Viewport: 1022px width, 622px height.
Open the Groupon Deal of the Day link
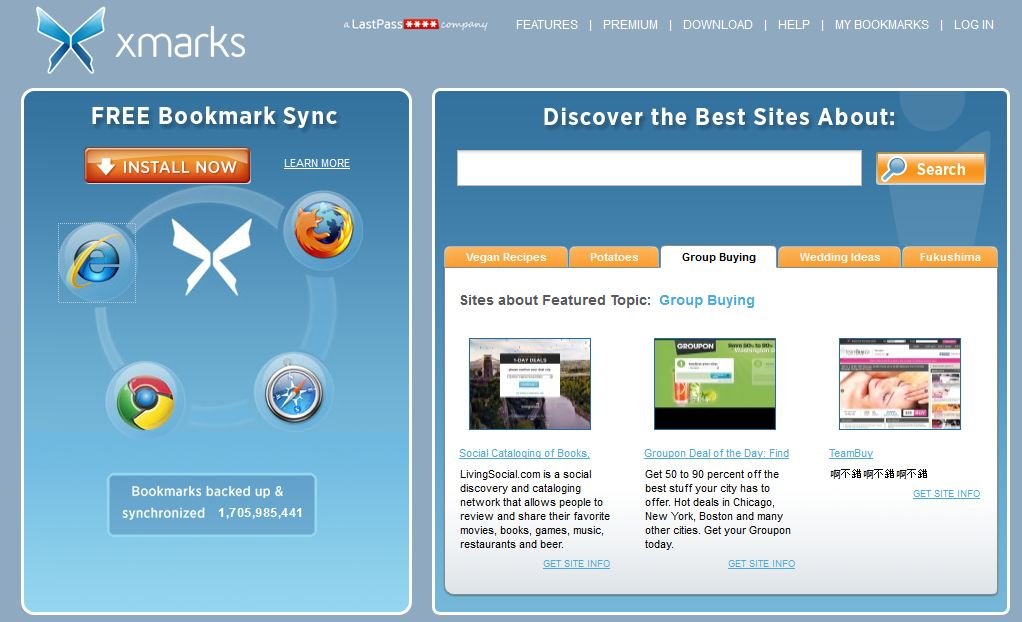point(716,453)
